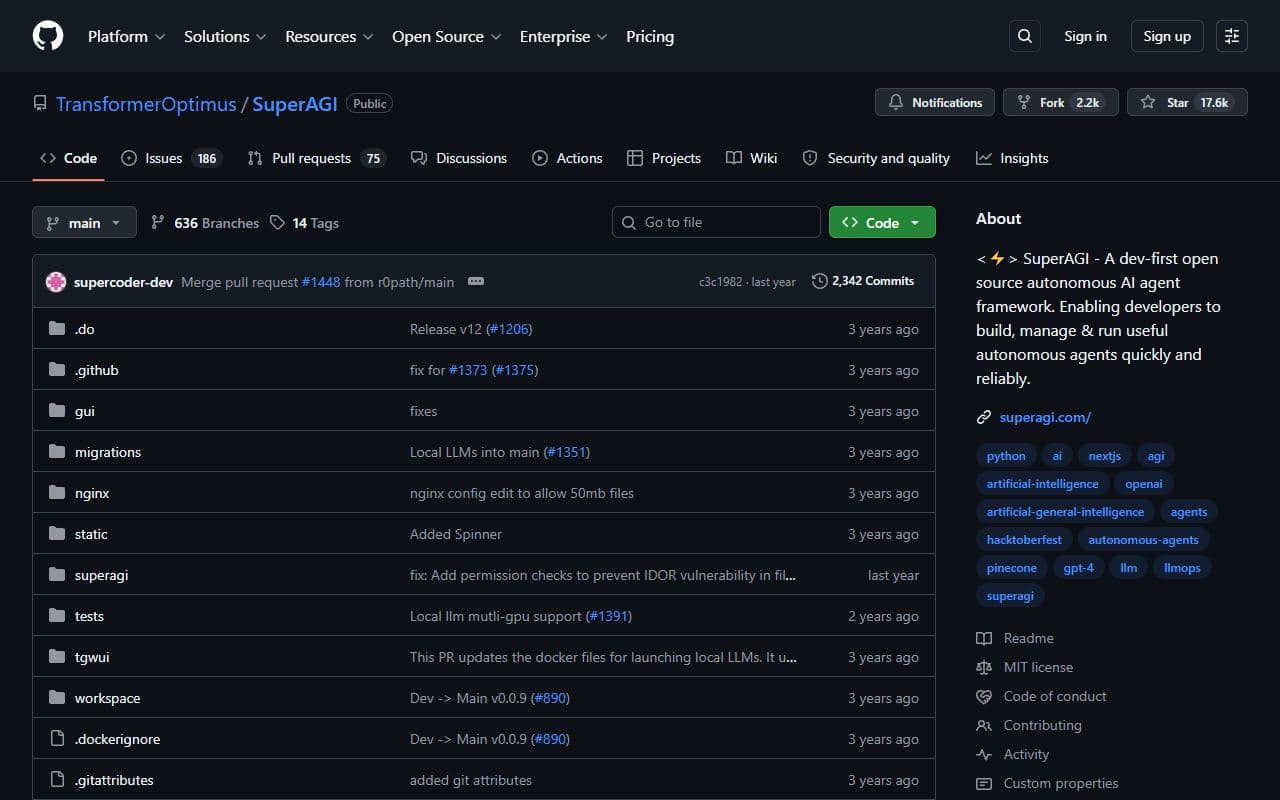Click the commit details ellipsis icon
This screenshot has width=1280, height=800.
(476, 282)
